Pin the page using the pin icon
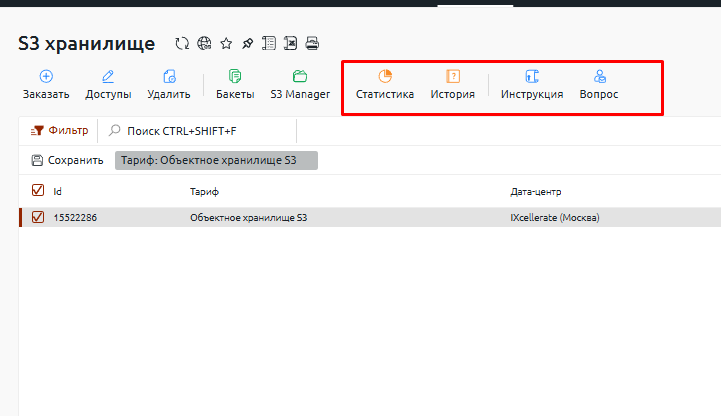721x416 pixels. [247, 44]
